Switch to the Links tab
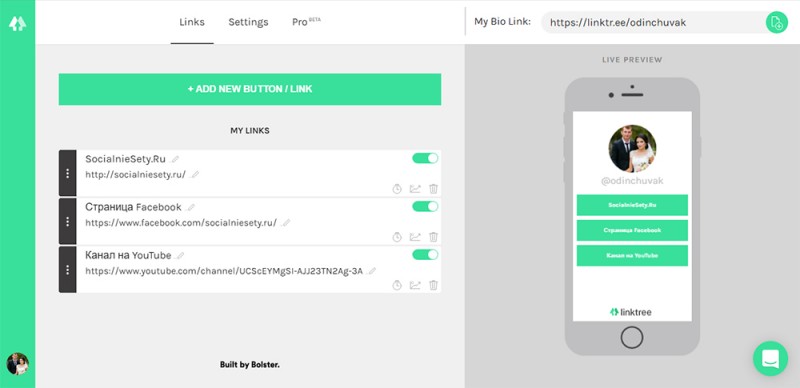 (192, 22)
